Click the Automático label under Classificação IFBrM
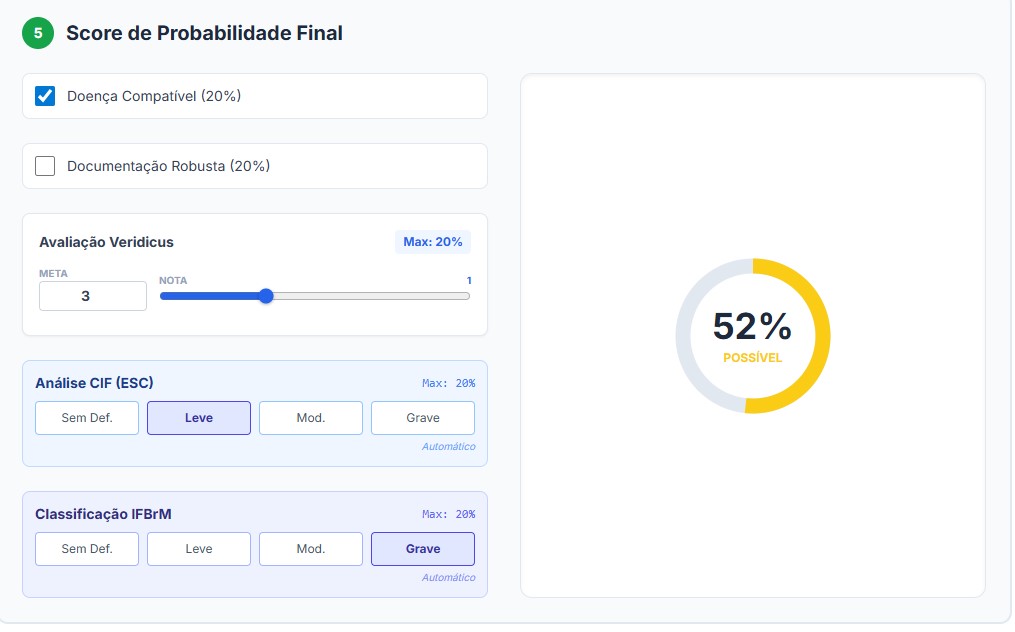The height and width of the screenshot is (632, 1015). tap(449, 578)
